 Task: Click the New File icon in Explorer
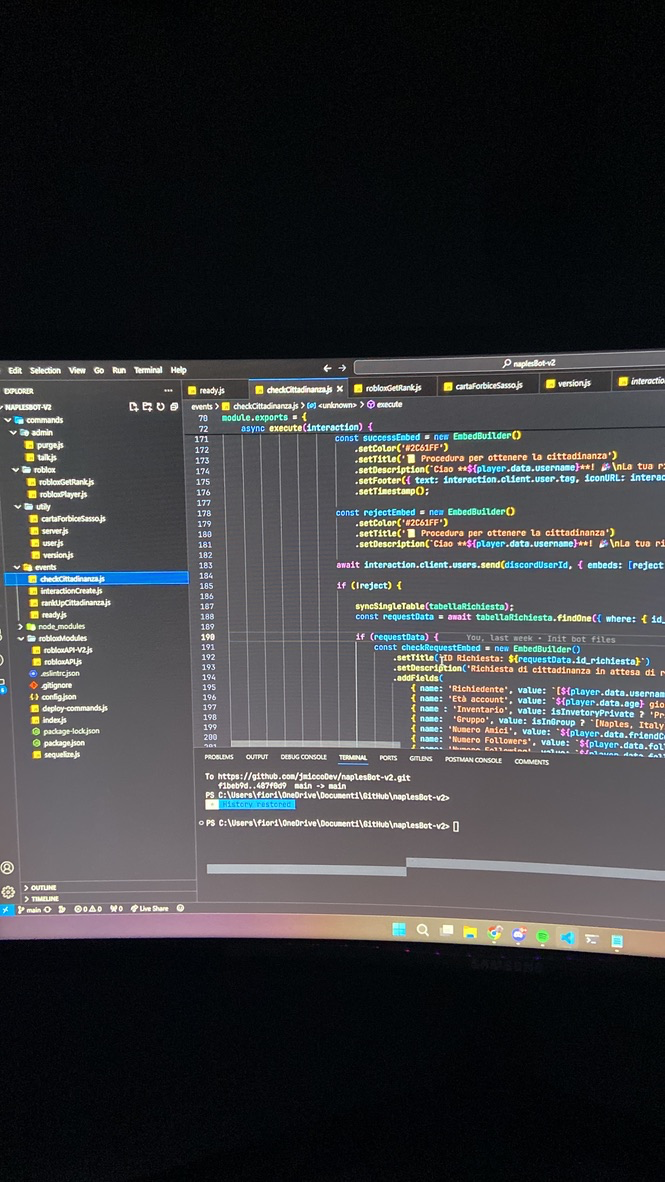pos(134,407)
